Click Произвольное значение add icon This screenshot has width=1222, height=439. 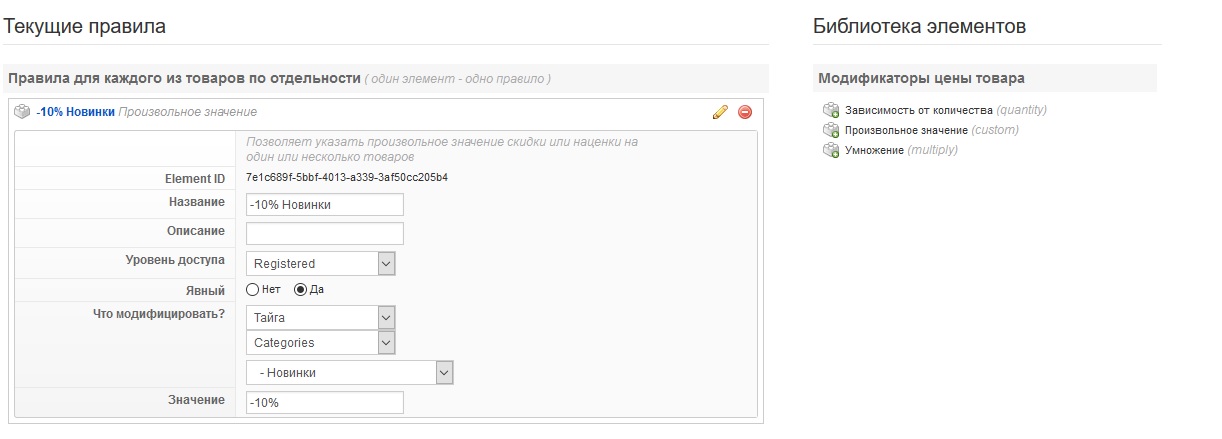830,130
